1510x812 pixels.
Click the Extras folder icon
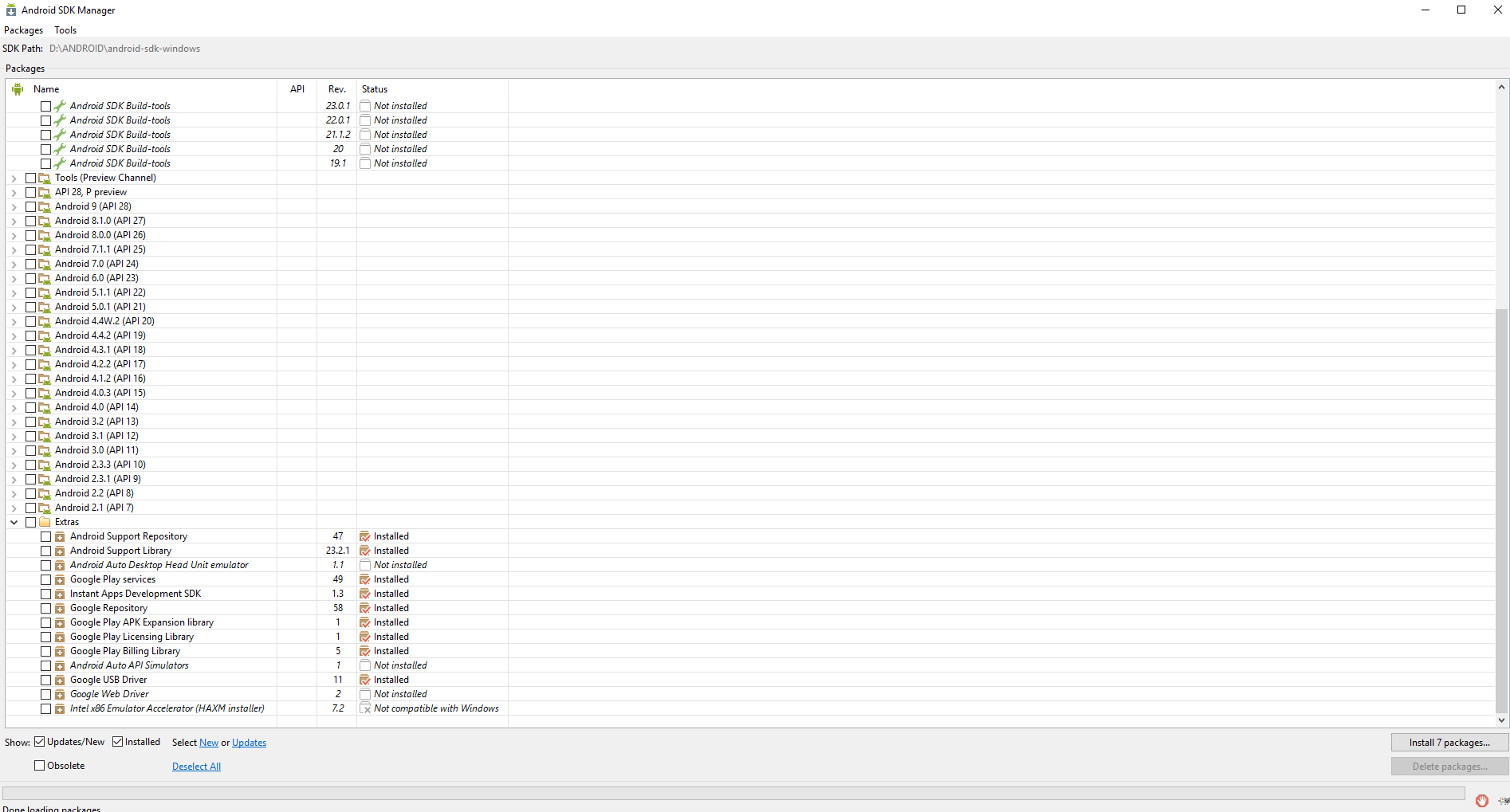click(x=45, y=522)
